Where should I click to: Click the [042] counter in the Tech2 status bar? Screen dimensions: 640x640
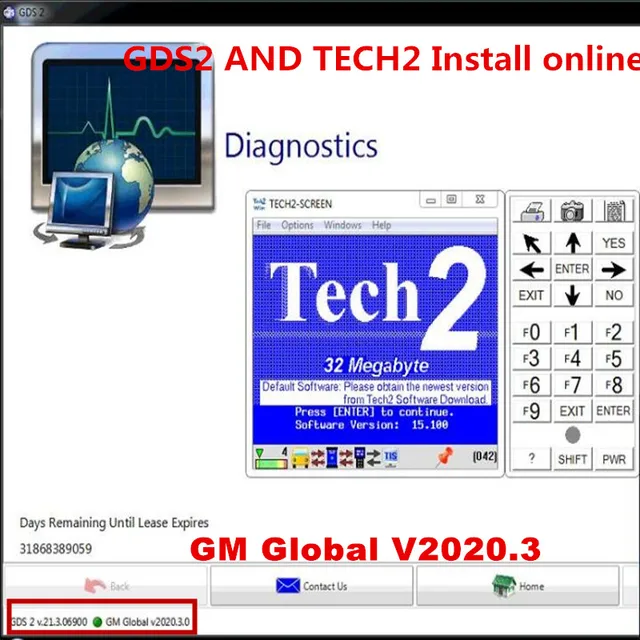coord(484,456)
